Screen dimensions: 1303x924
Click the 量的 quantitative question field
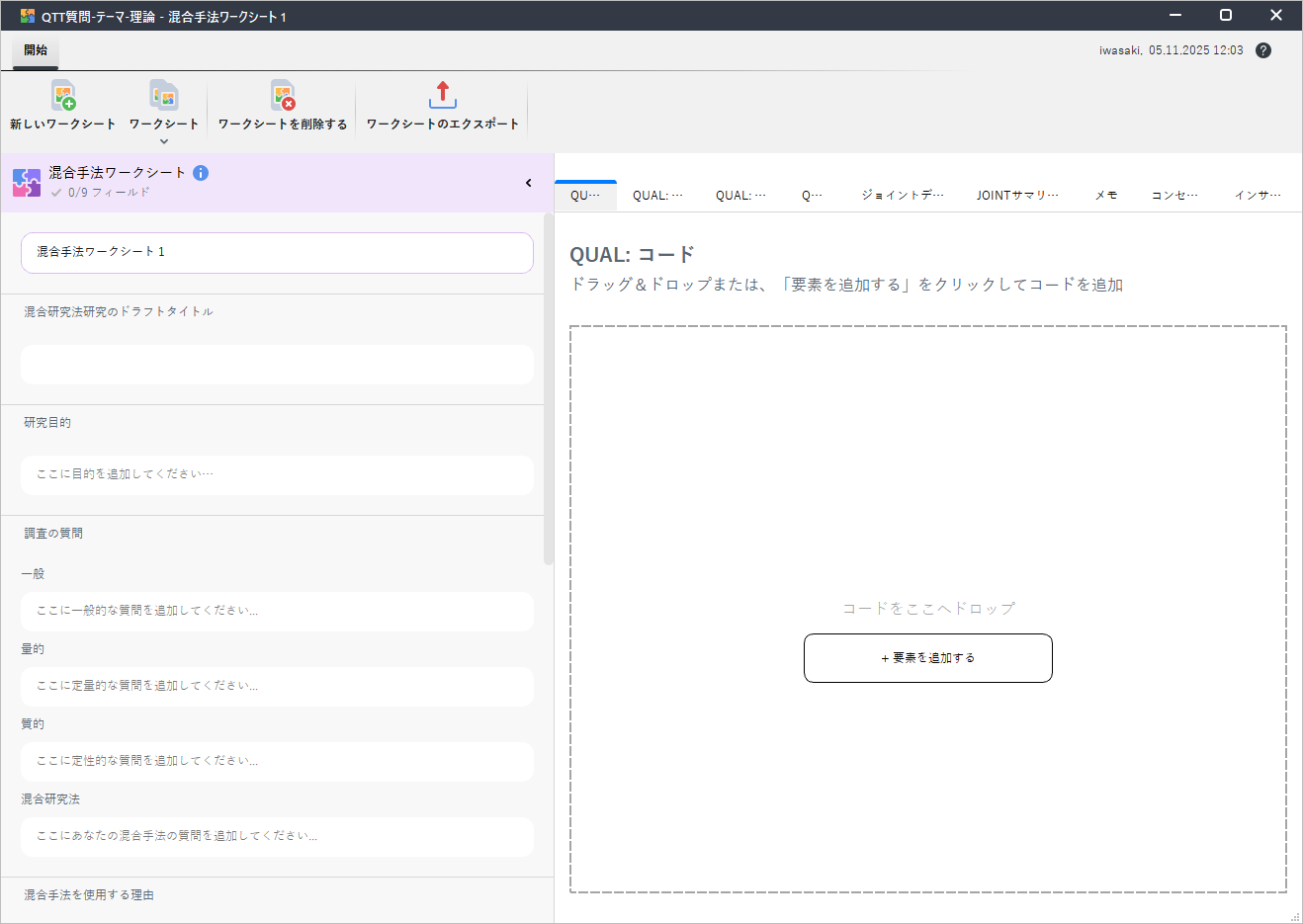[277, 686]
